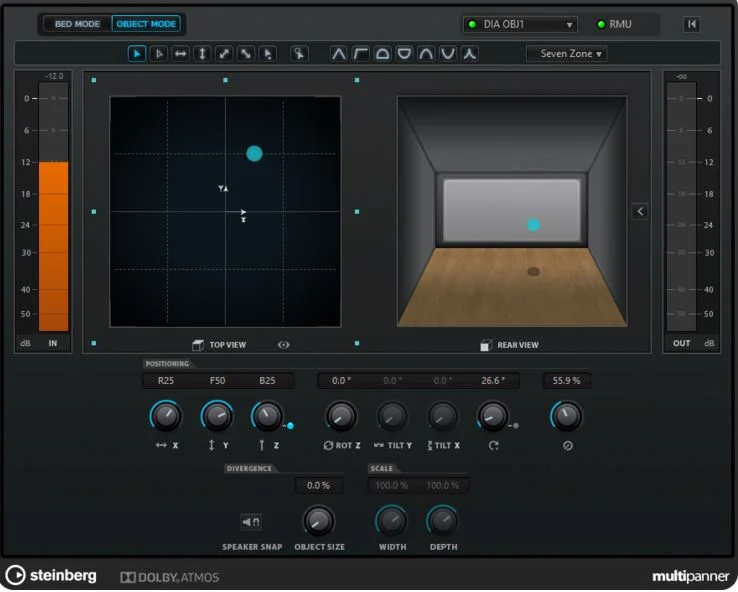
Task: Click the radius icon under the last knob
Action: (568, 445)
